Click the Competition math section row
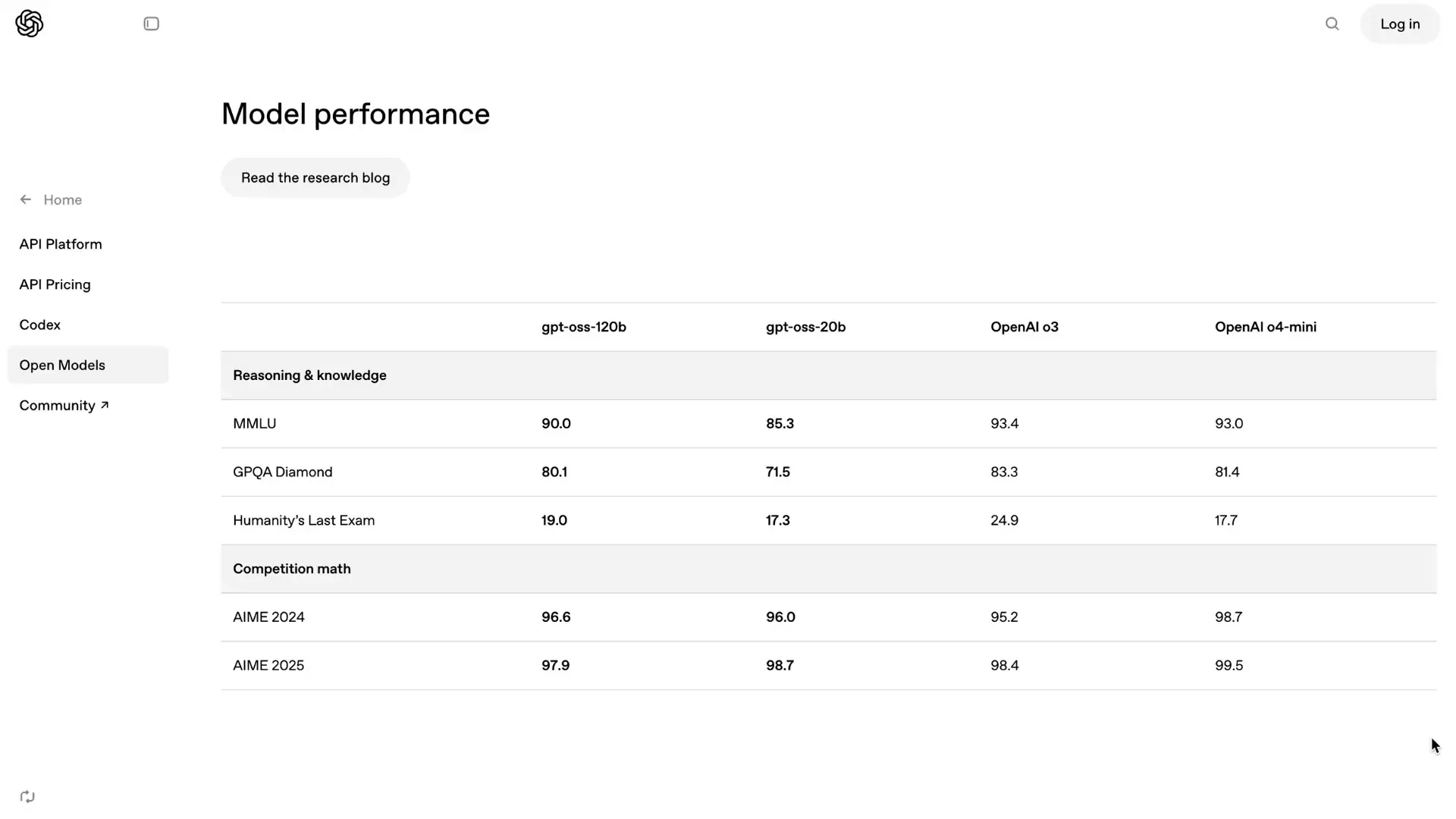The width and height of the screenshot is (1456, 819). coord(829,569)
